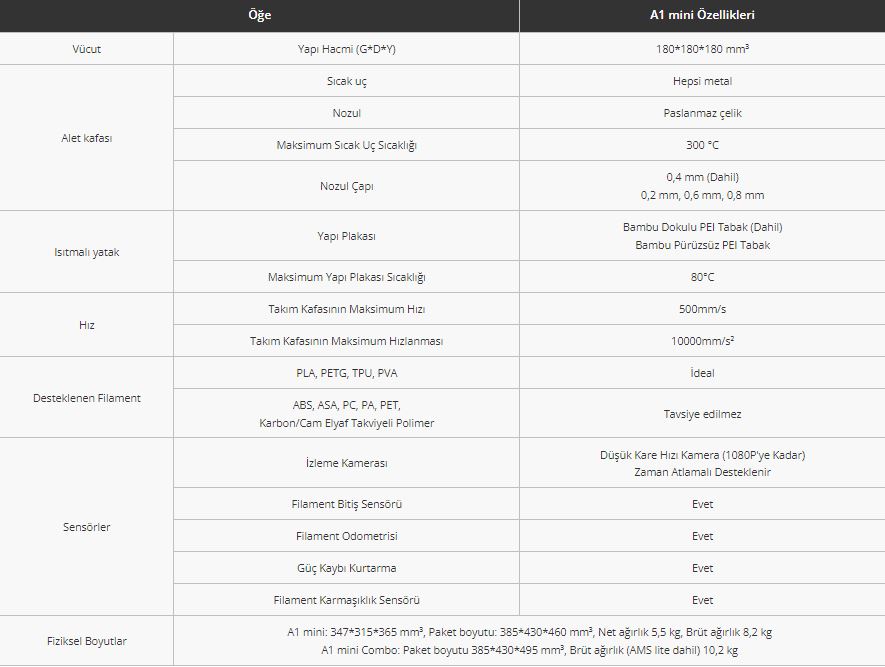Click the "Nozul Çapı" row label
Image resolution: width=885 pixels, height=667 pixels.
[x=346, y=186]
